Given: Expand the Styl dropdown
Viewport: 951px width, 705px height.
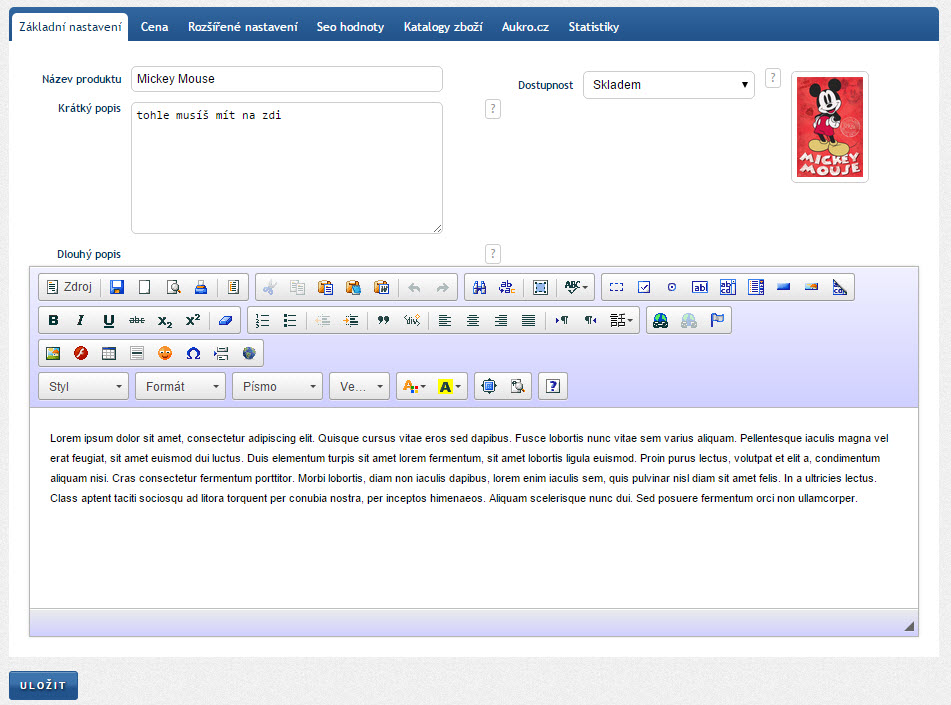Looking at the screenshot, I should pyautogui.click(x=84, y=387).
